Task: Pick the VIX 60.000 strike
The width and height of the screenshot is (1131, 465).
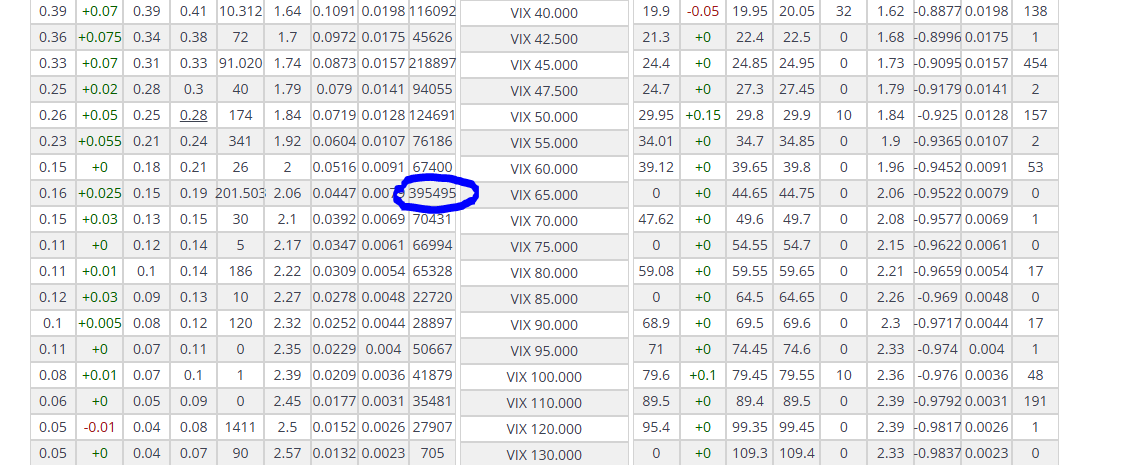Action: pos(544,169)
